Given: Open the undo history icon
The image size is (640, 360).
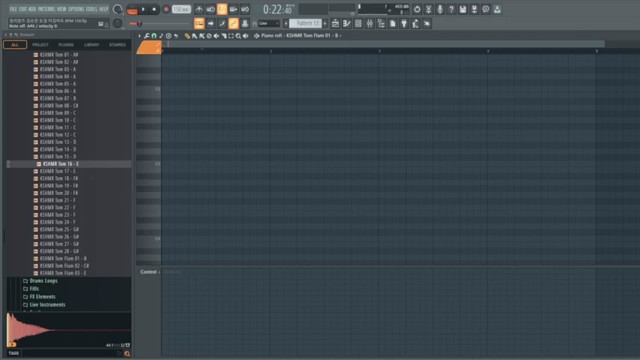Looking at the screenshot, I should 417,9.
